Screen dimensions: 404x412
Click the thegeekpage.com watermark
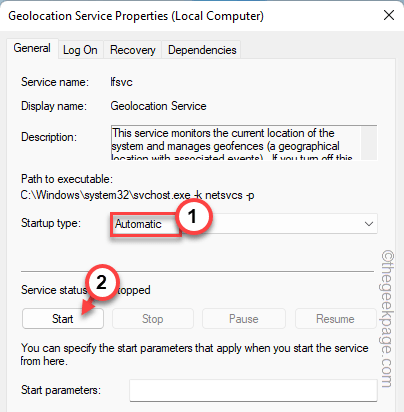(387, 319)
